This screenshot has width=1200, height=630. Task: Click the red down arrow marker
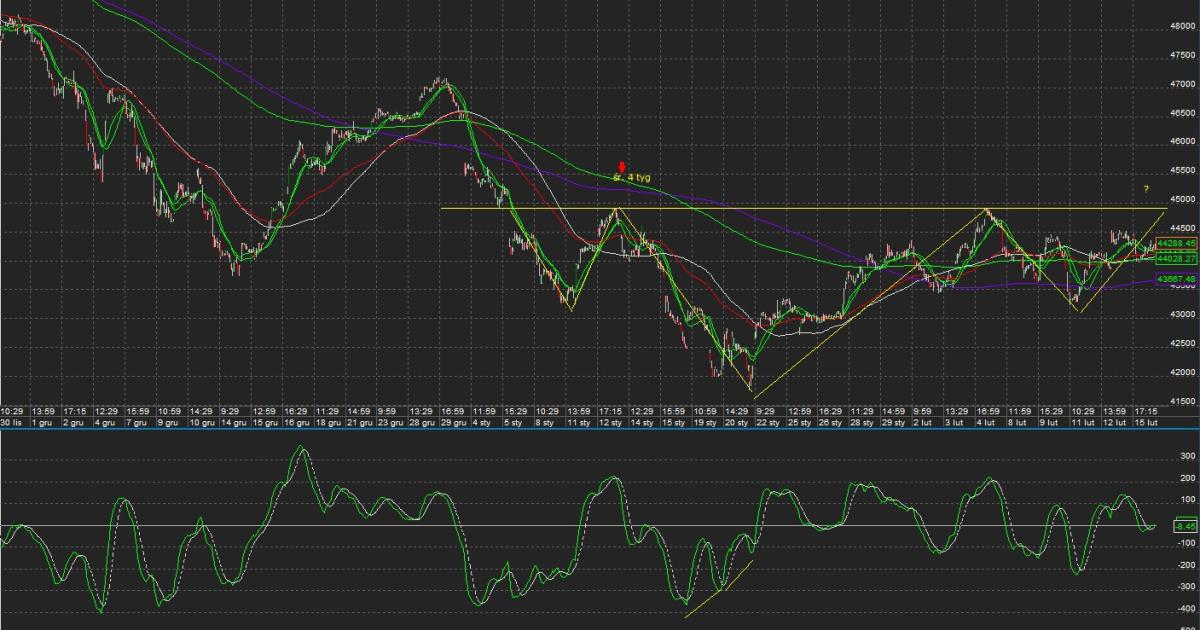point(622,166)
